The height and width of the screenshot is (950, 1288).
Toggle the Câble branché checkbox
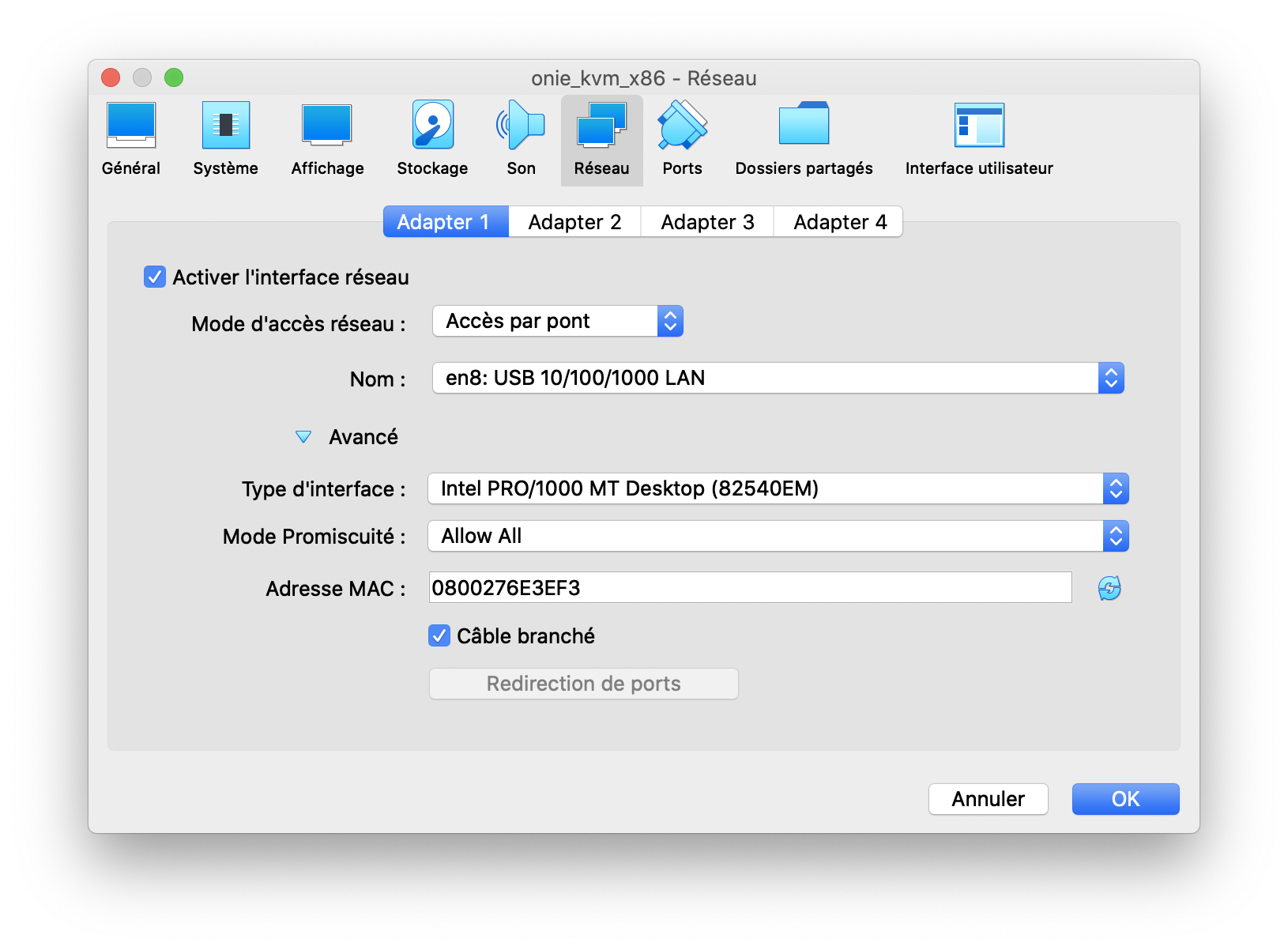tap(439, 636)
